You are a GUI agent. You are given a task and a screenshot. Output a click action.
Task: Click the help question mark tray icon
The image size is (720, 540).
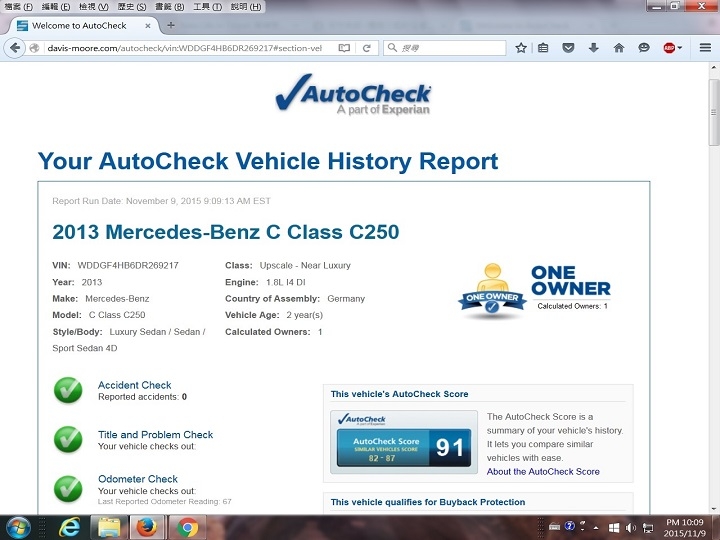click(570, 526)
